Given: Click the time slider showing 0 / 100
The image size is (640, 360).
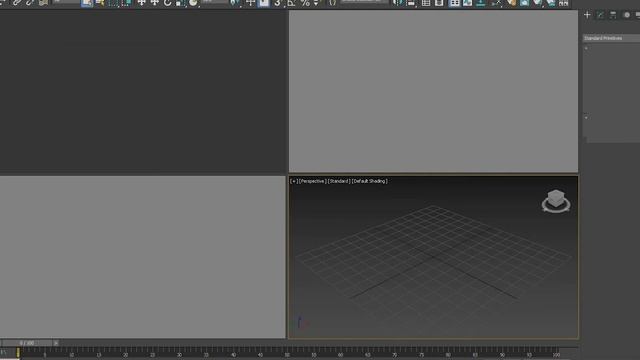Looking at the screenshot, I should (x=27, y=343).
